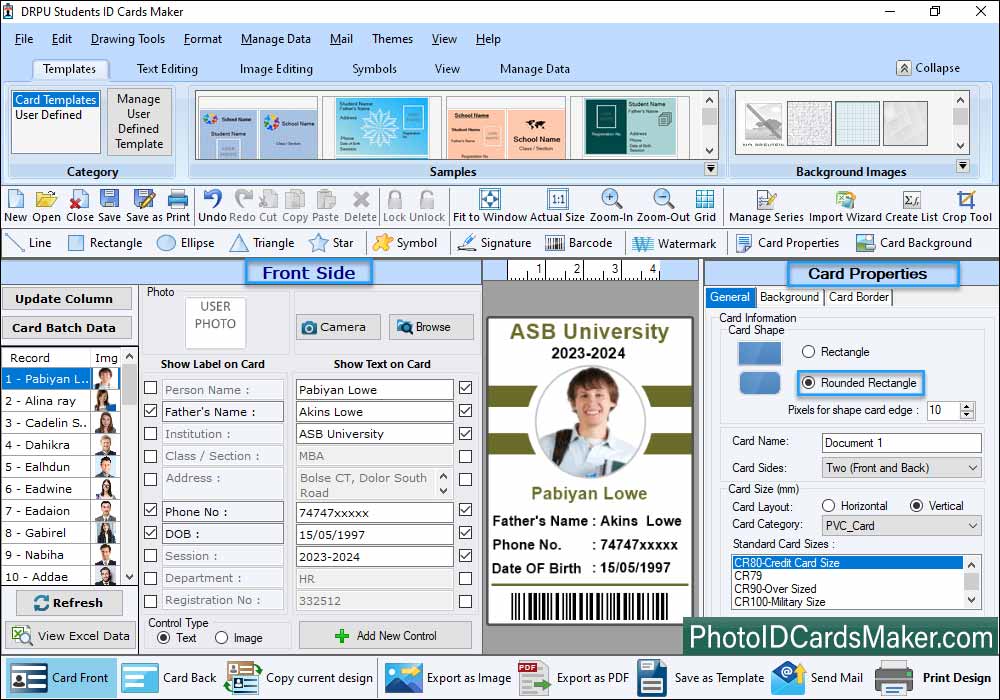
Task: Open the Card Category dropdown
Action: [902, 526]
